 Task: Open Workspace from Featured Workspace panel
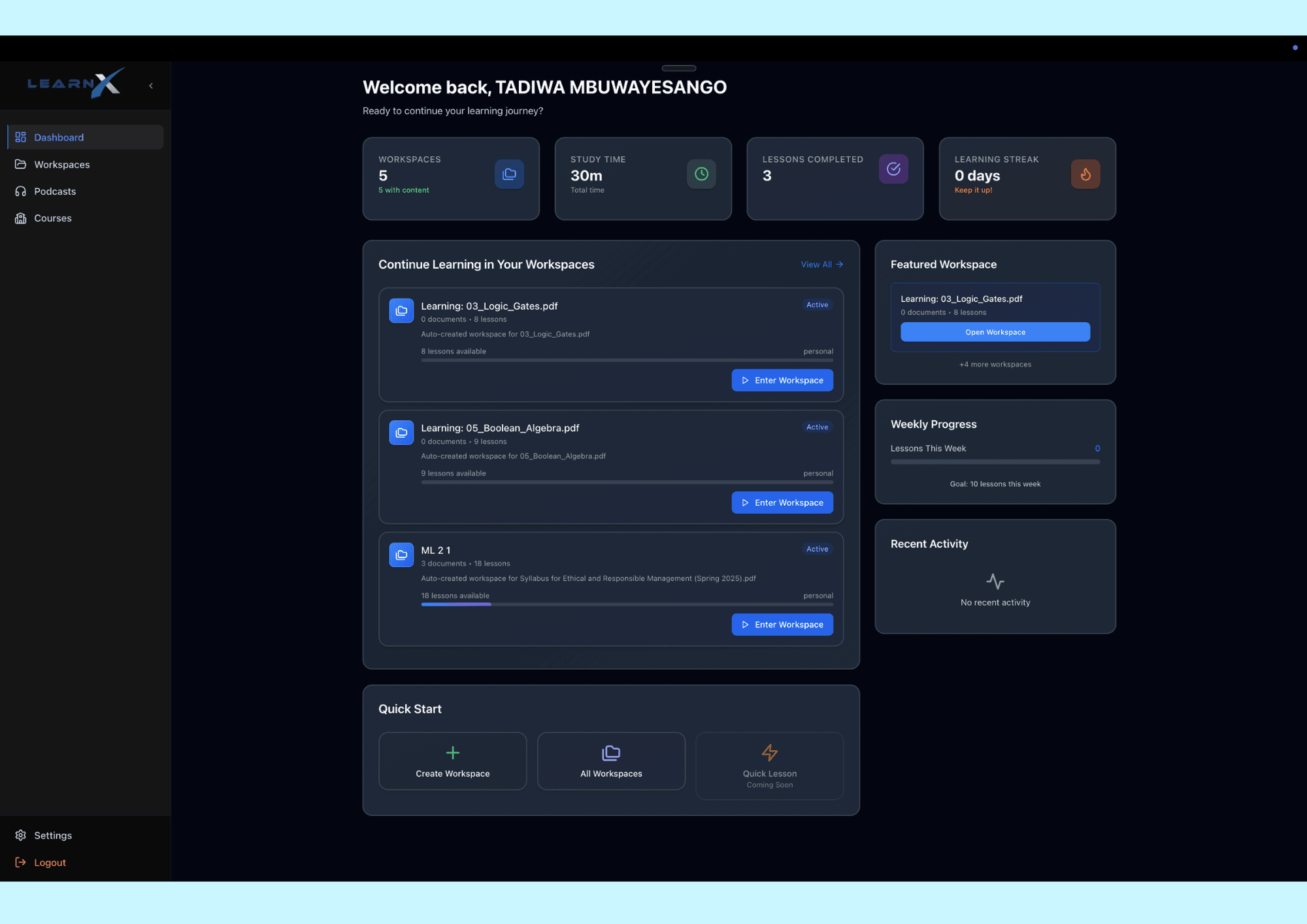tap(995, 332)
